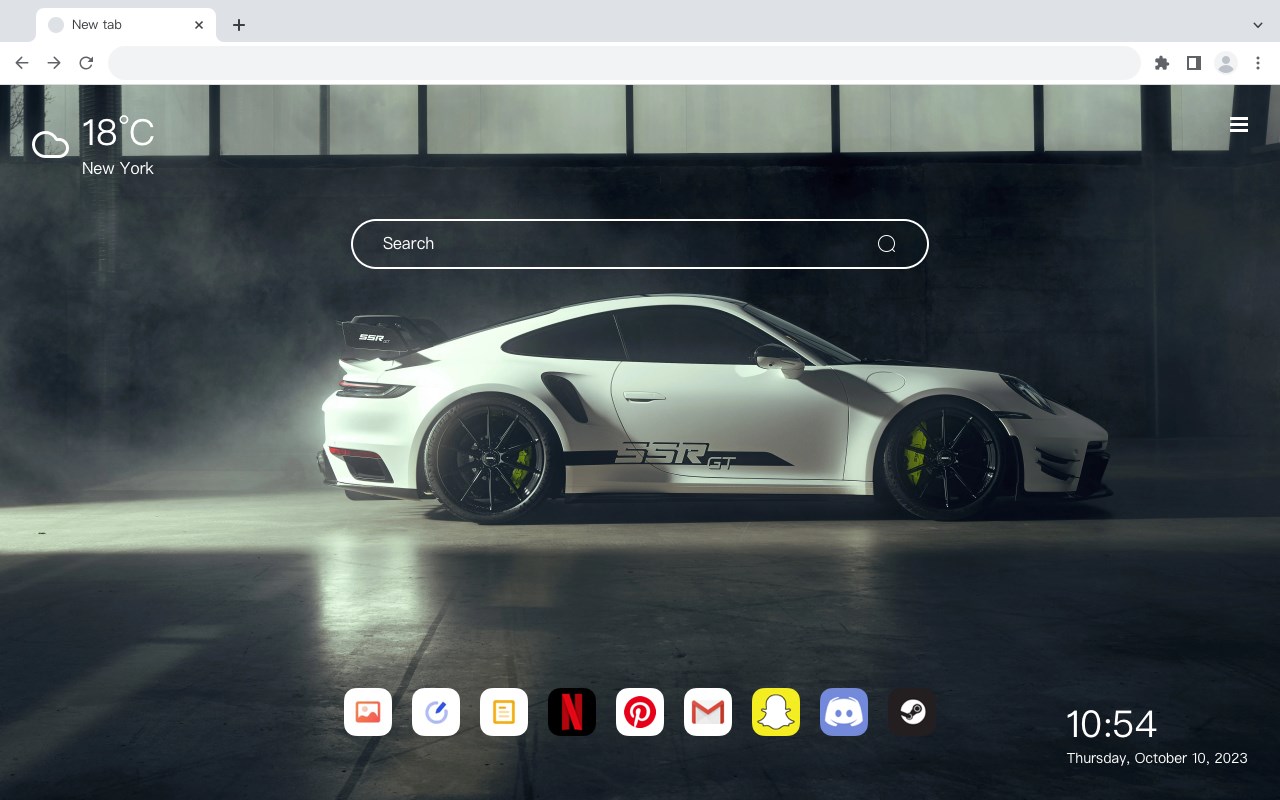Click into the Search input field
The width and height of the screenshot is (1280, 800).
coord(640,244)
